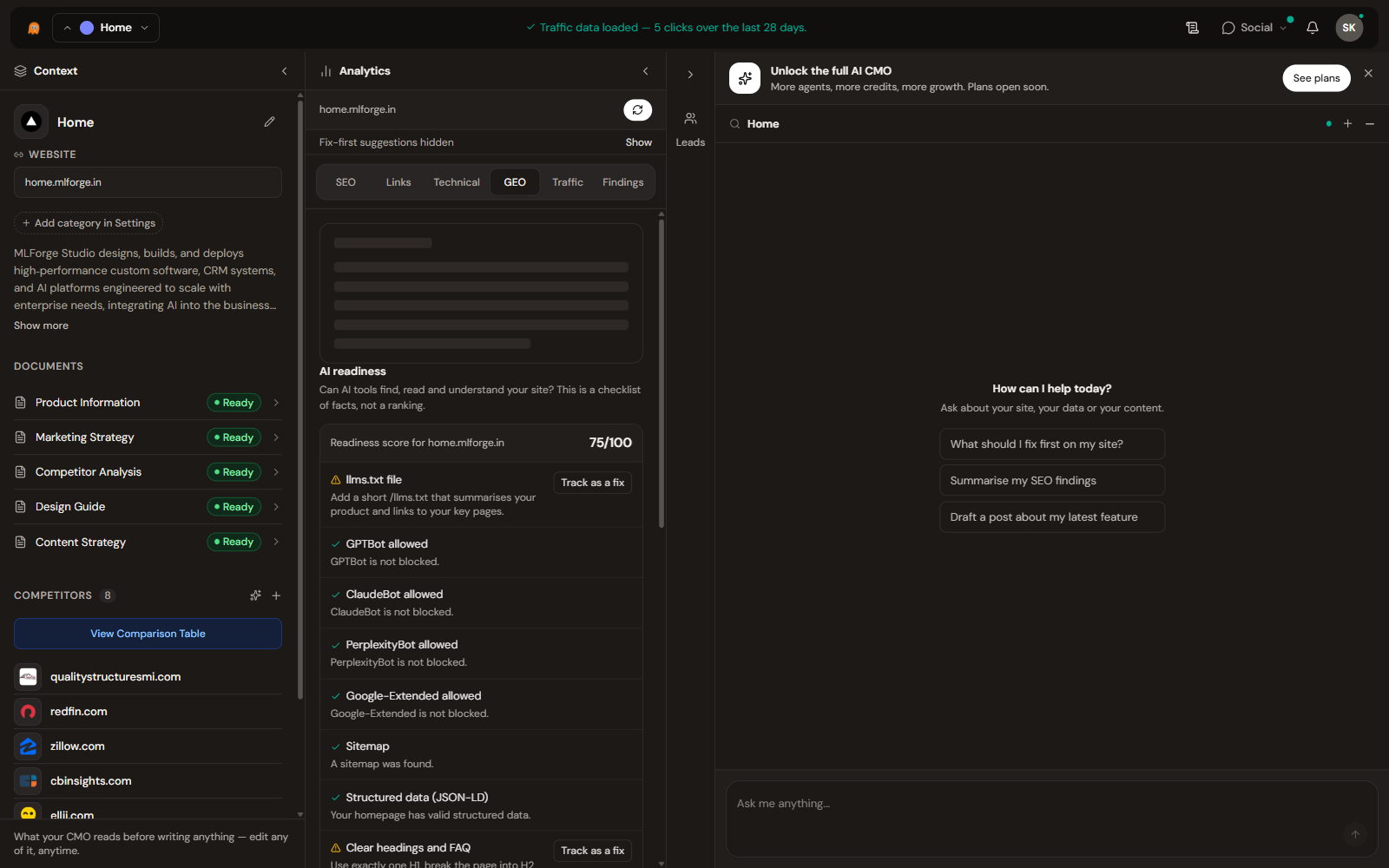Edit the Home project with pencil icon
1389x868 pixels.
270,122
